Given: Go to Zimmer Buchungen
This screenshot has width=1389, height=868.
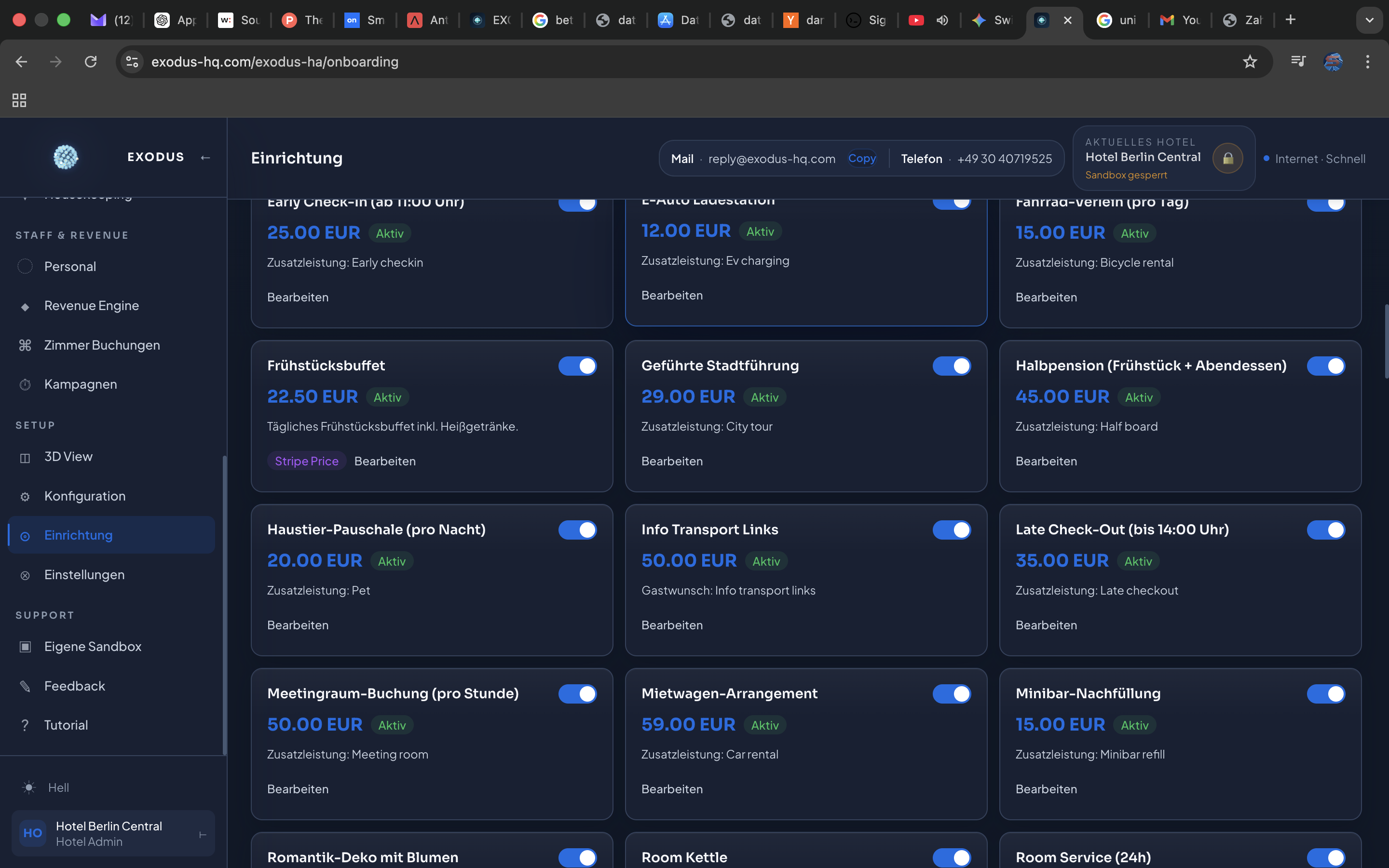Looking at the screenshot, I should click(111, 345).
